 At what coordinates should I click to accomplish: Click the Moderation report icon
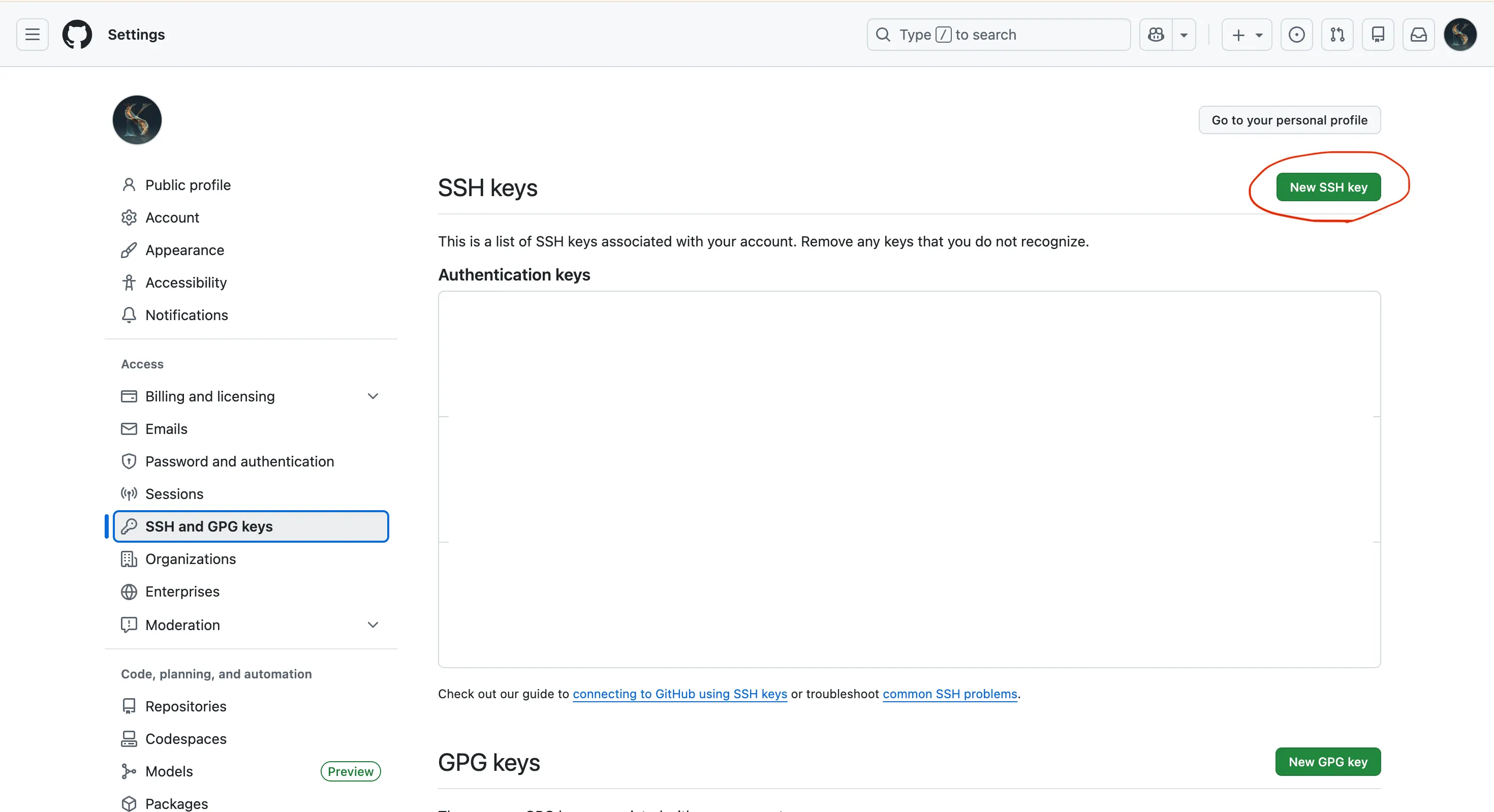pos(129,624)
